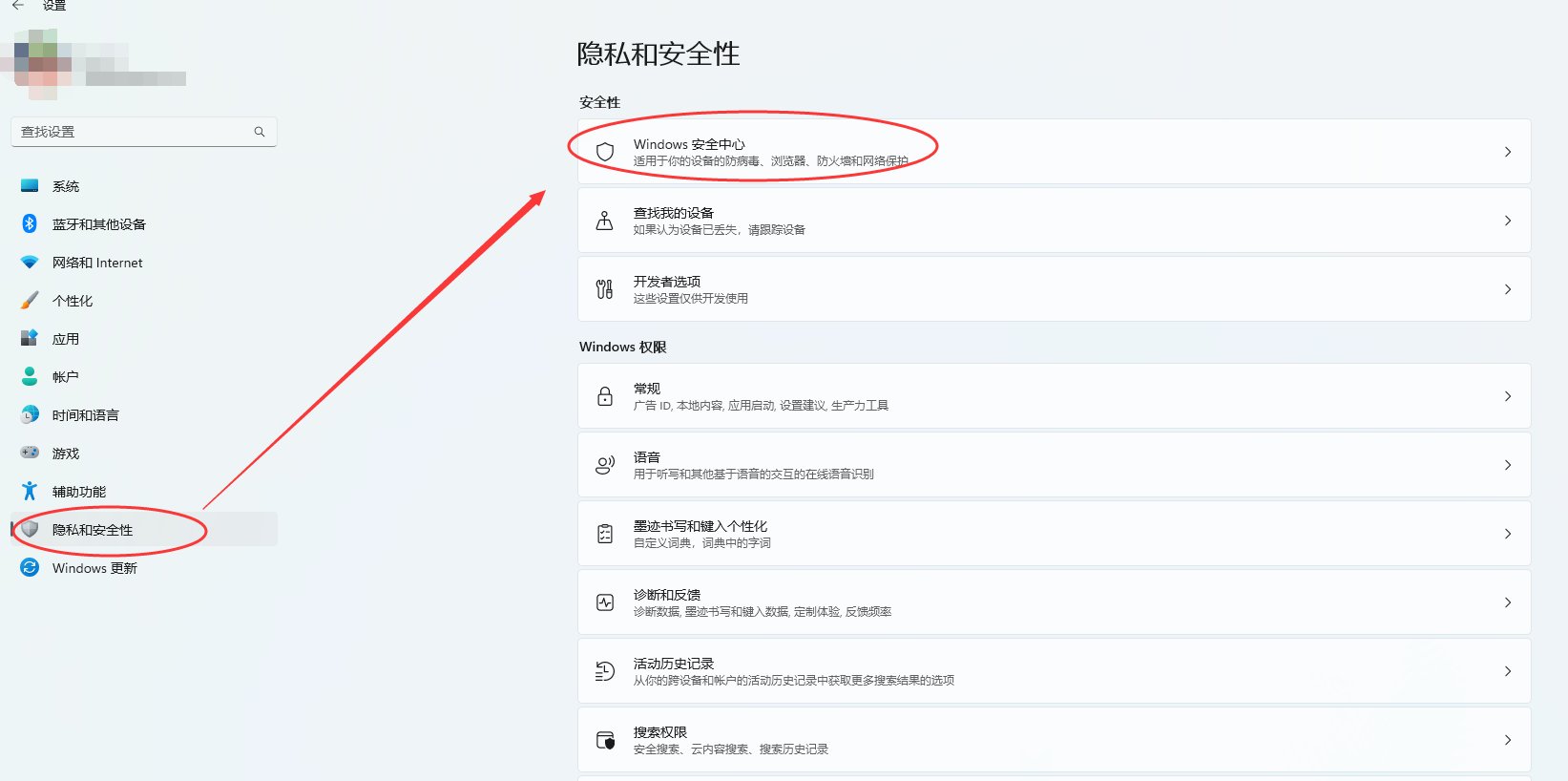Click the Windows 更新 sync icon
Screen dimensions: 1568x781
click(30, 567)
